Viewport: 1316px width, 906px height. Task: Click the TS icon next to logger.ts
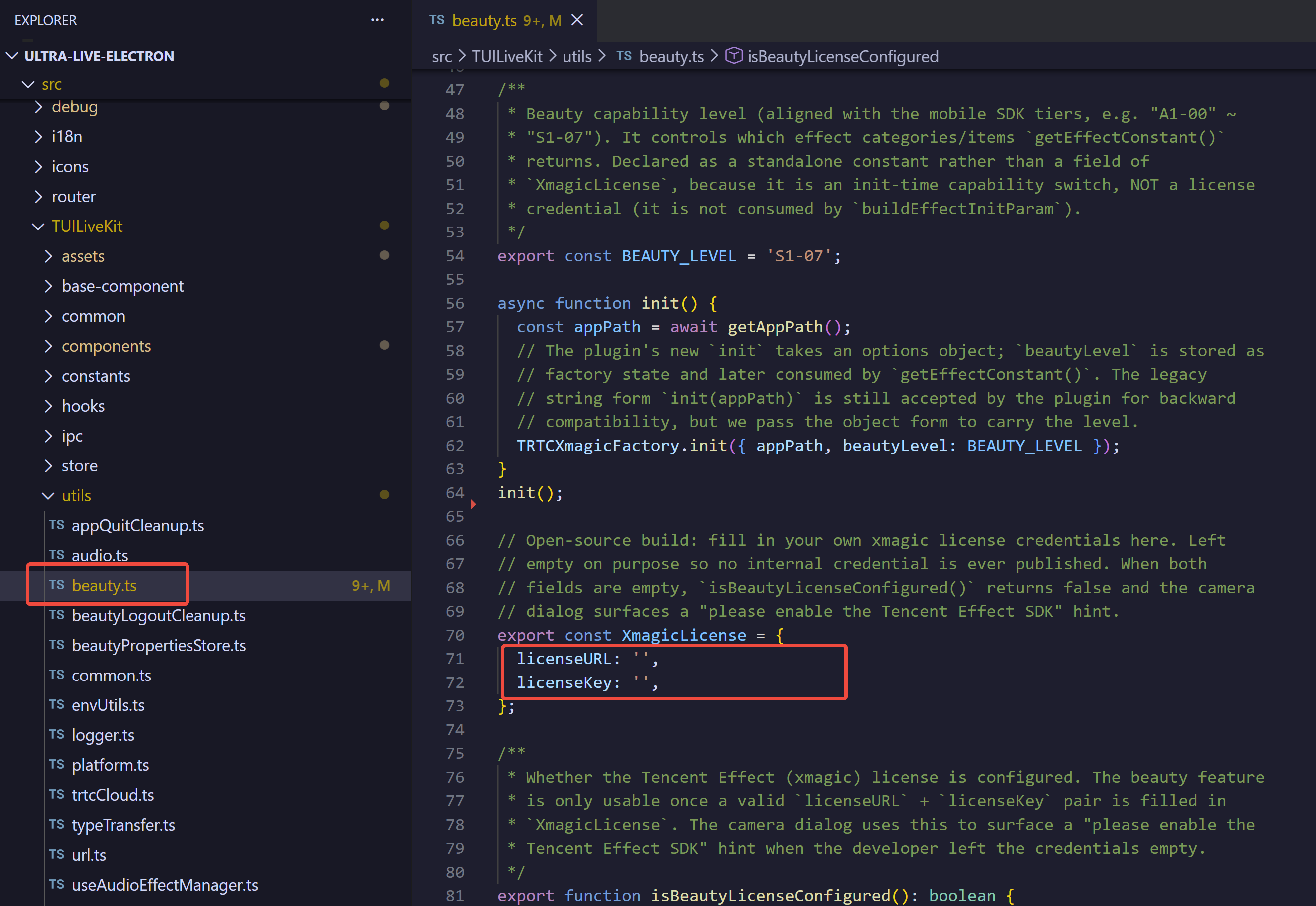coord(57,734)
